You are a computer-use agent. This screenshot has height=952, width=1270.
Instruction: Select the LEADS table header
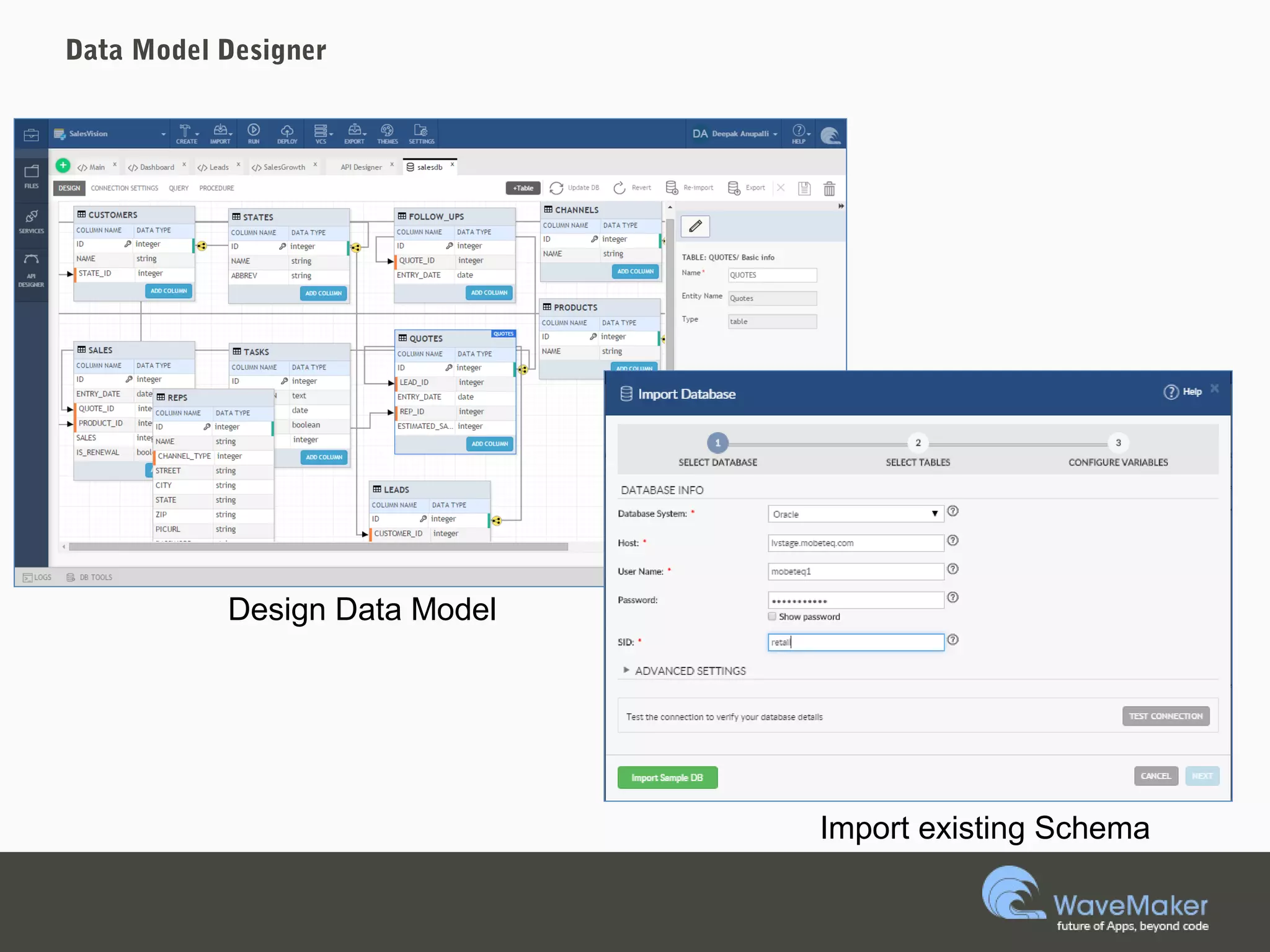pyautogui.click(x=429, y=489)
